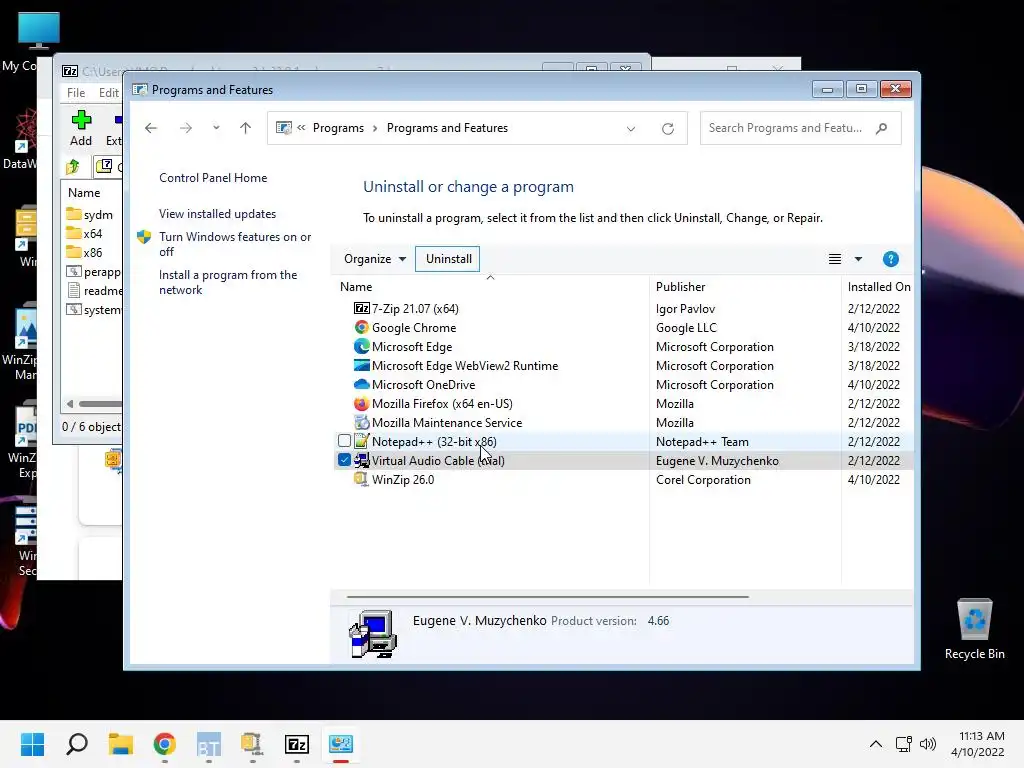The height and width of the screenshot is (768, 1024).
Task: Click the search magnifier icon
Action: pos(882,128)
